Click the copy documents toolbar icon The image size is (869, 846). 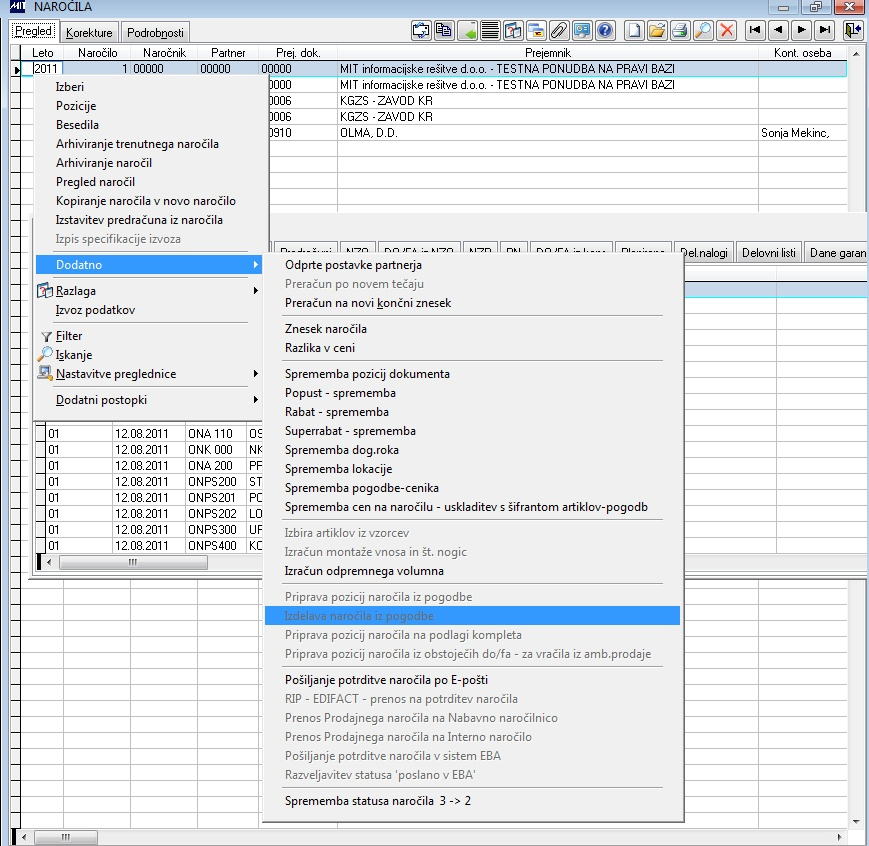444,30
